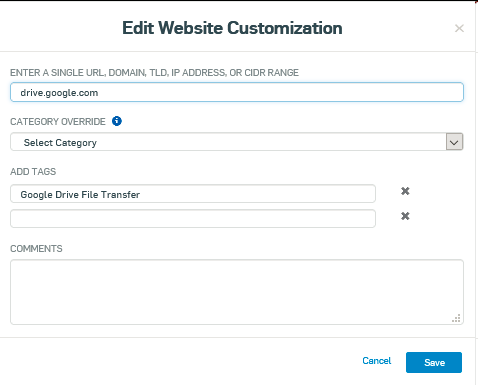Click the Category Override info icon
478x385 pixels.
point(117,121)
